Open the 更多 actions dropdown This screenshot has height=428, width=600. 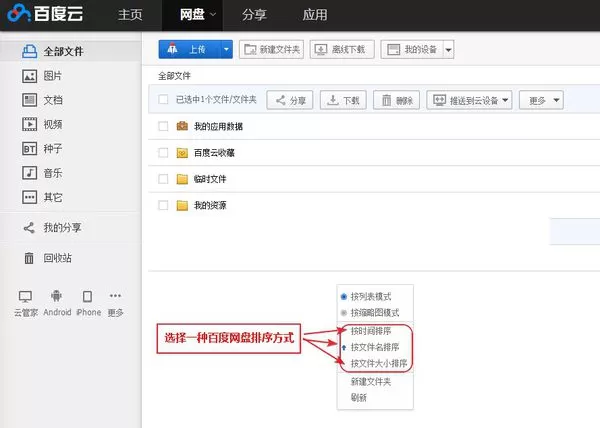click(x=541, y=100)
